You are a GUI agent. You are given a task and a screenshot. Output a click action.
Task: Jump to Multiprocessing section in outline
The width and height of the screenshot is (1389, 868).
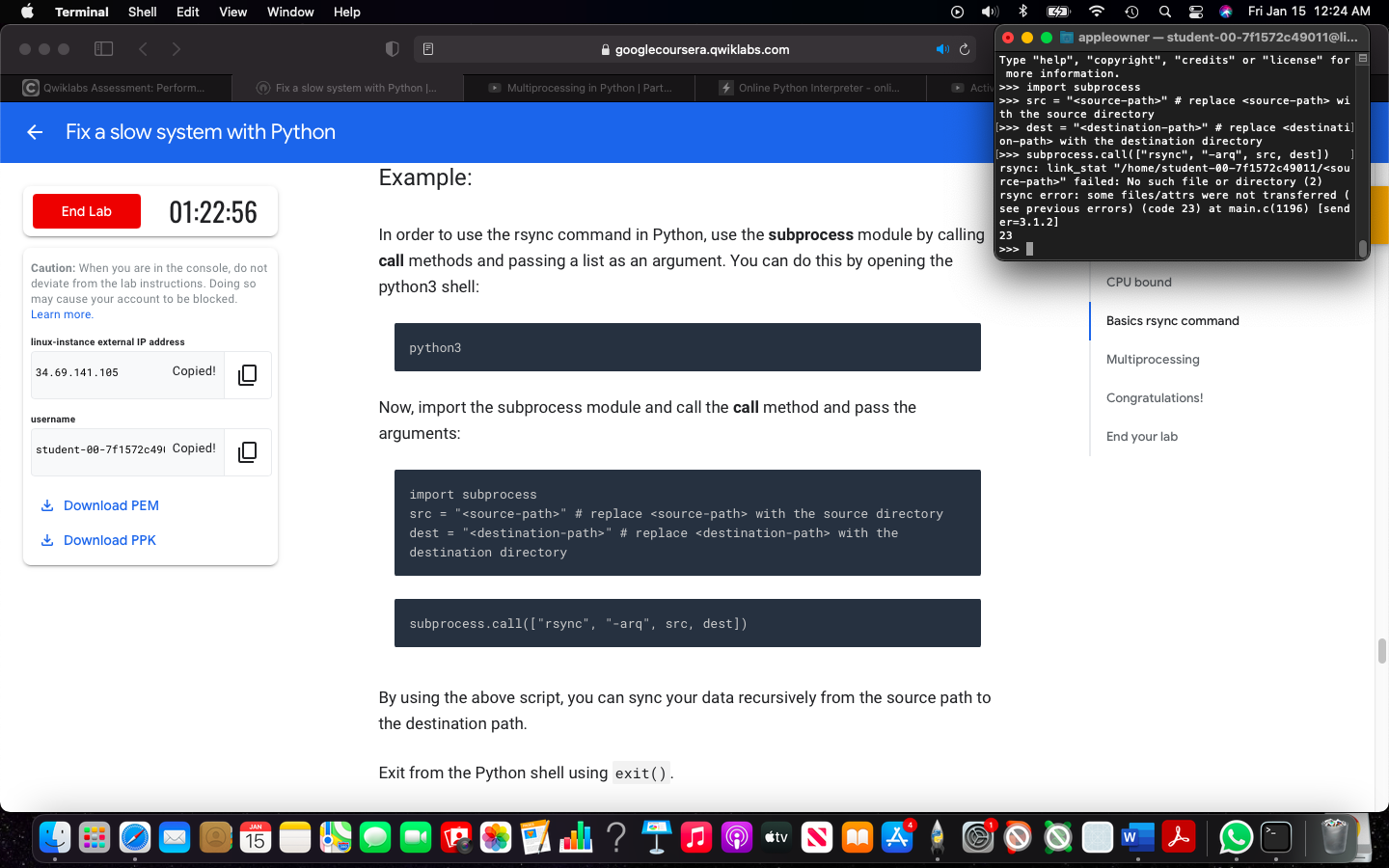point(1153,360)
